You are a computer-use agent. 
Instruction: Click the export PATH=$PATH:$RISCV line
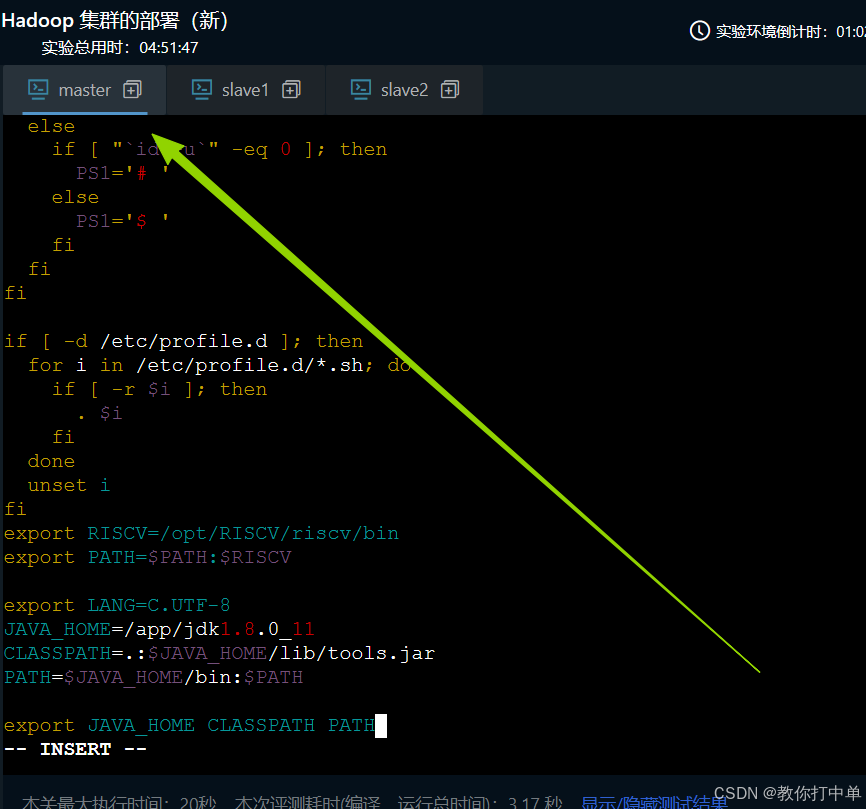147,557
